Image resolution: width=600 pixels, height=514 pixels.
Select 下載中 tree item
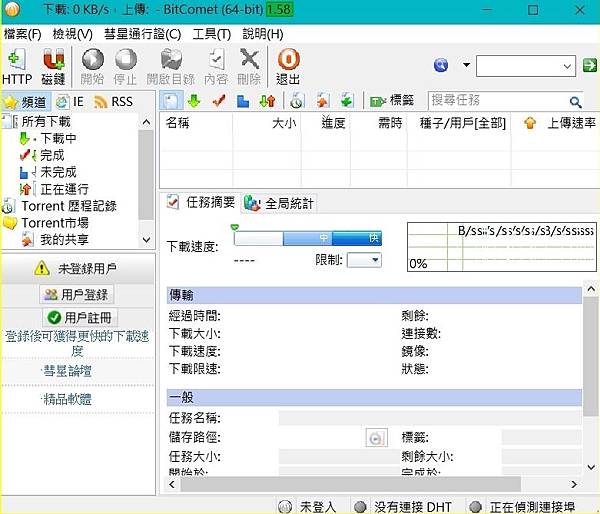(x=58, y=138)
